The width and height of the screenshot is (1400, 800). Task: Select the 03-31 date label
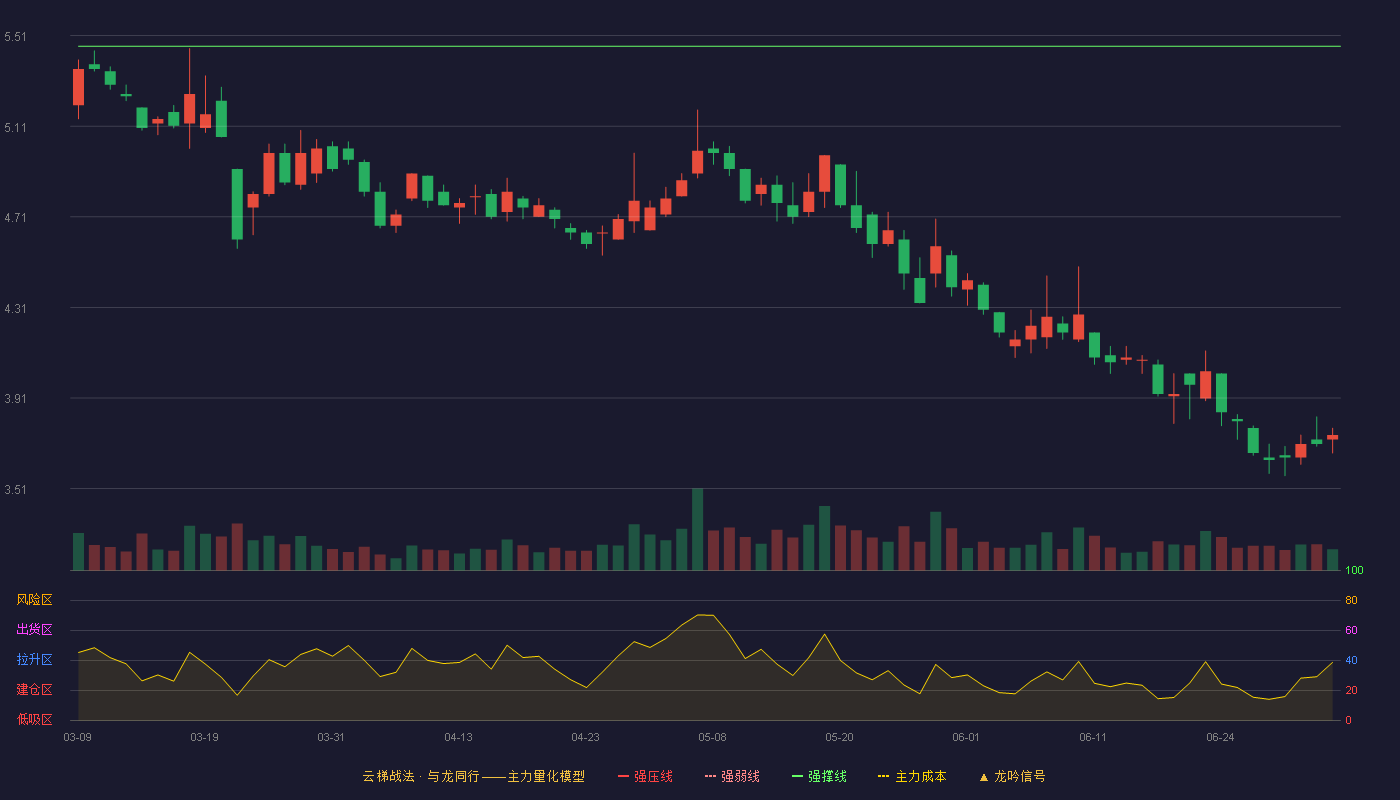[x=331, y=737]
